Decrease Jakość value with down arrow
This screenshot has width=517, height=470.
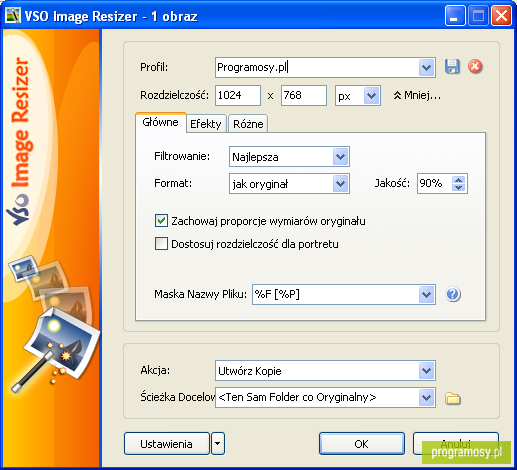click(x=459, y=188)
